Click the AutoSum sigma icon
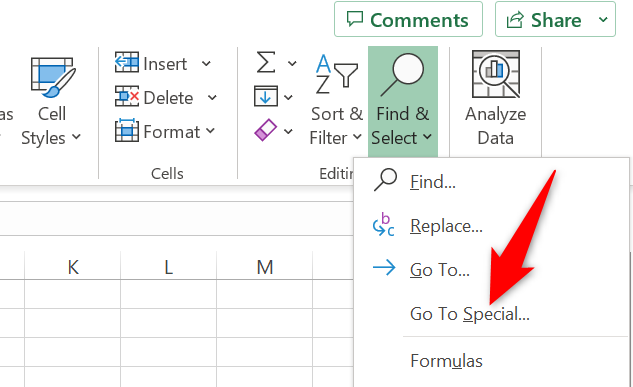 coord(266,63)
